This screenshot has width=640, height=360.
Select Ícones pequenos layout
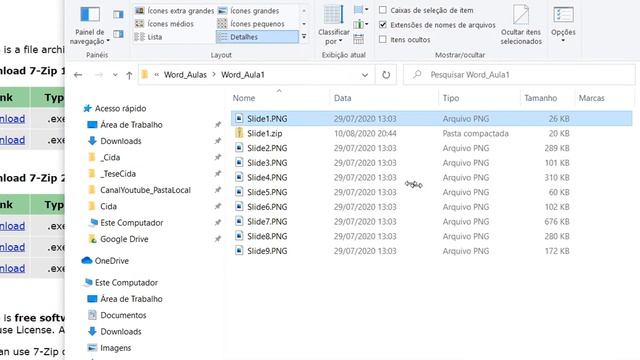click(251, 24)
